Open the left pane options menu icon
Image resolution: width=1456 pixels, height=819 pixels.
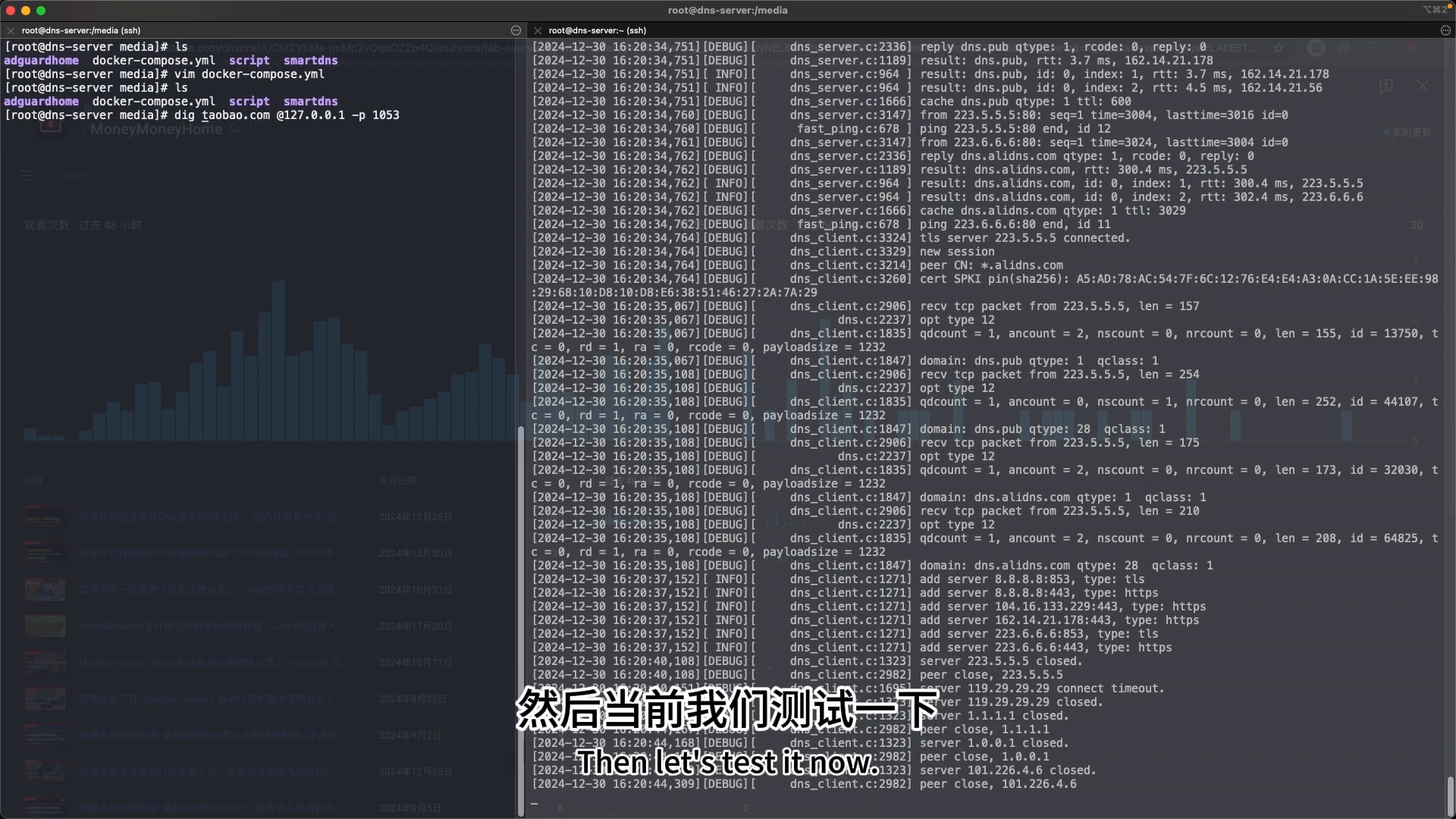(516, 30)
